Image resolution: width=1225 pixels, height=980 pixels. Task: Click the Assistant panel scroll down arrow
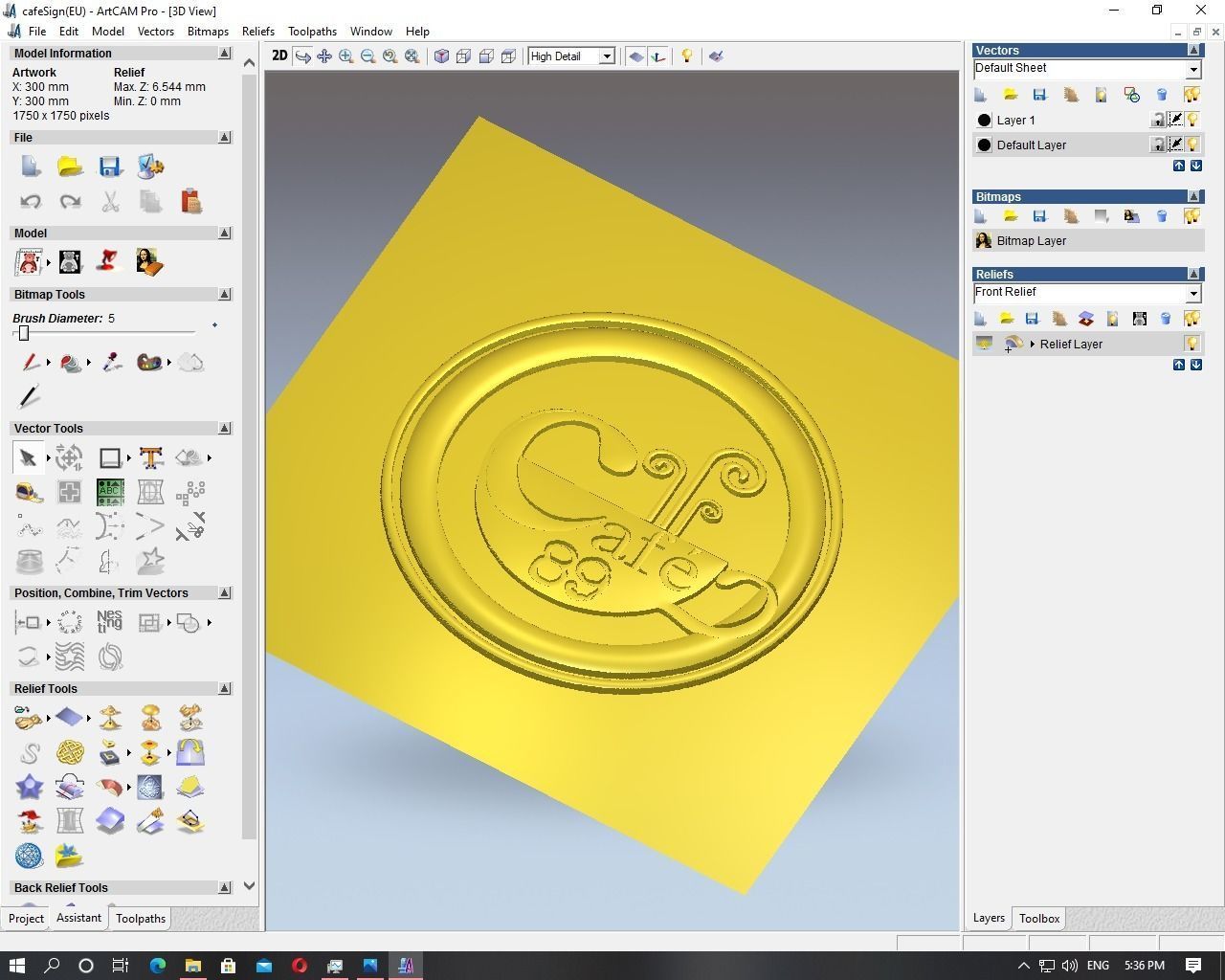(x=250, y=886)
